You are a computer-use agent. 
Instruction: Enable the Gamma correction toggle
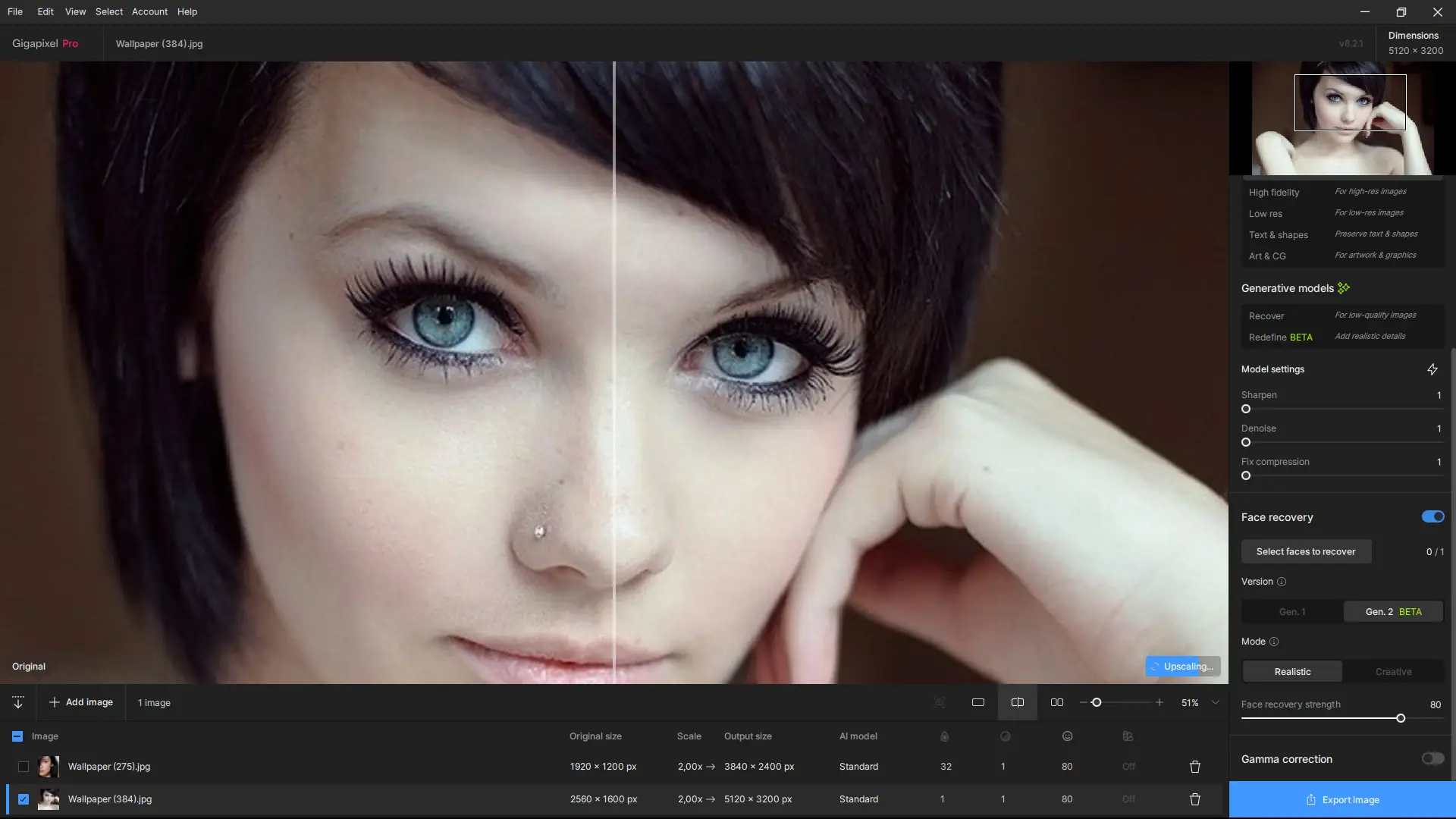(x=1432, y=758)
